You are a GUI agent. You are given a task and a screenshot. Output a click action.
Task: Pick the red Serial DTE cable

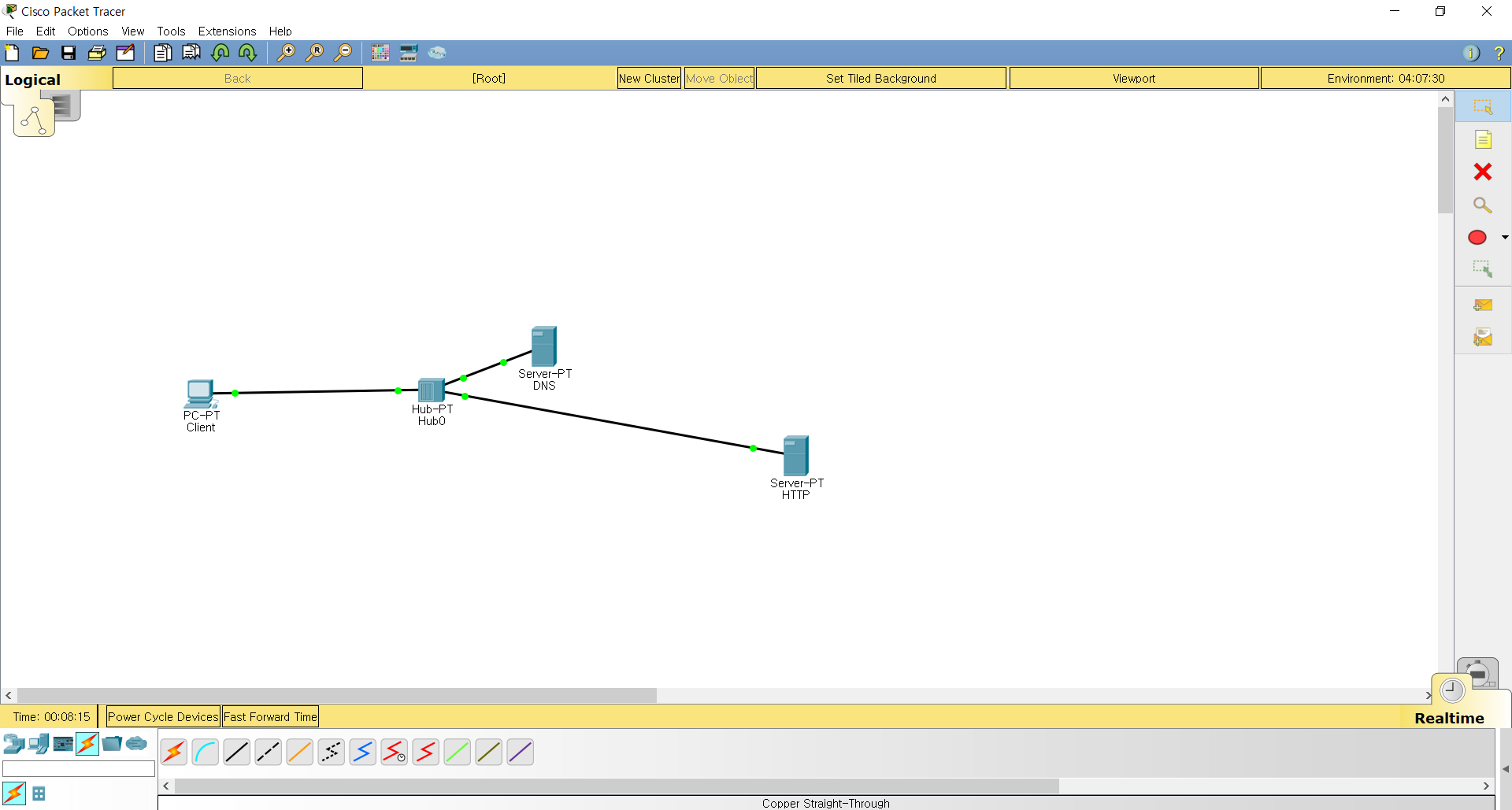[426, 753]
